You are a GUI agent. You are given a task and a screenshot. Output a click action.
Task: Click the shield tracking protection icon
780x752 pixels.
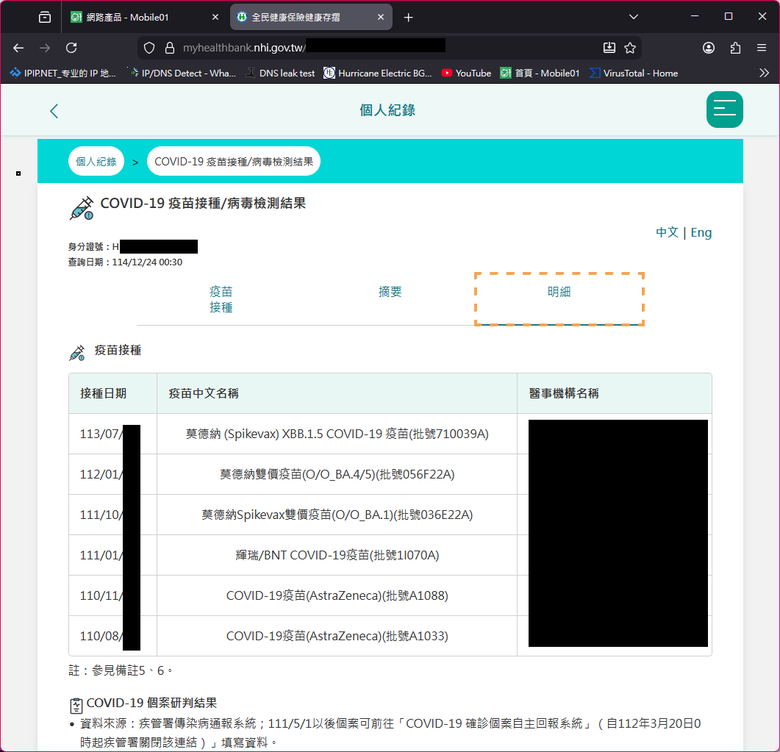pyautogui.click(x=148, y=48)
